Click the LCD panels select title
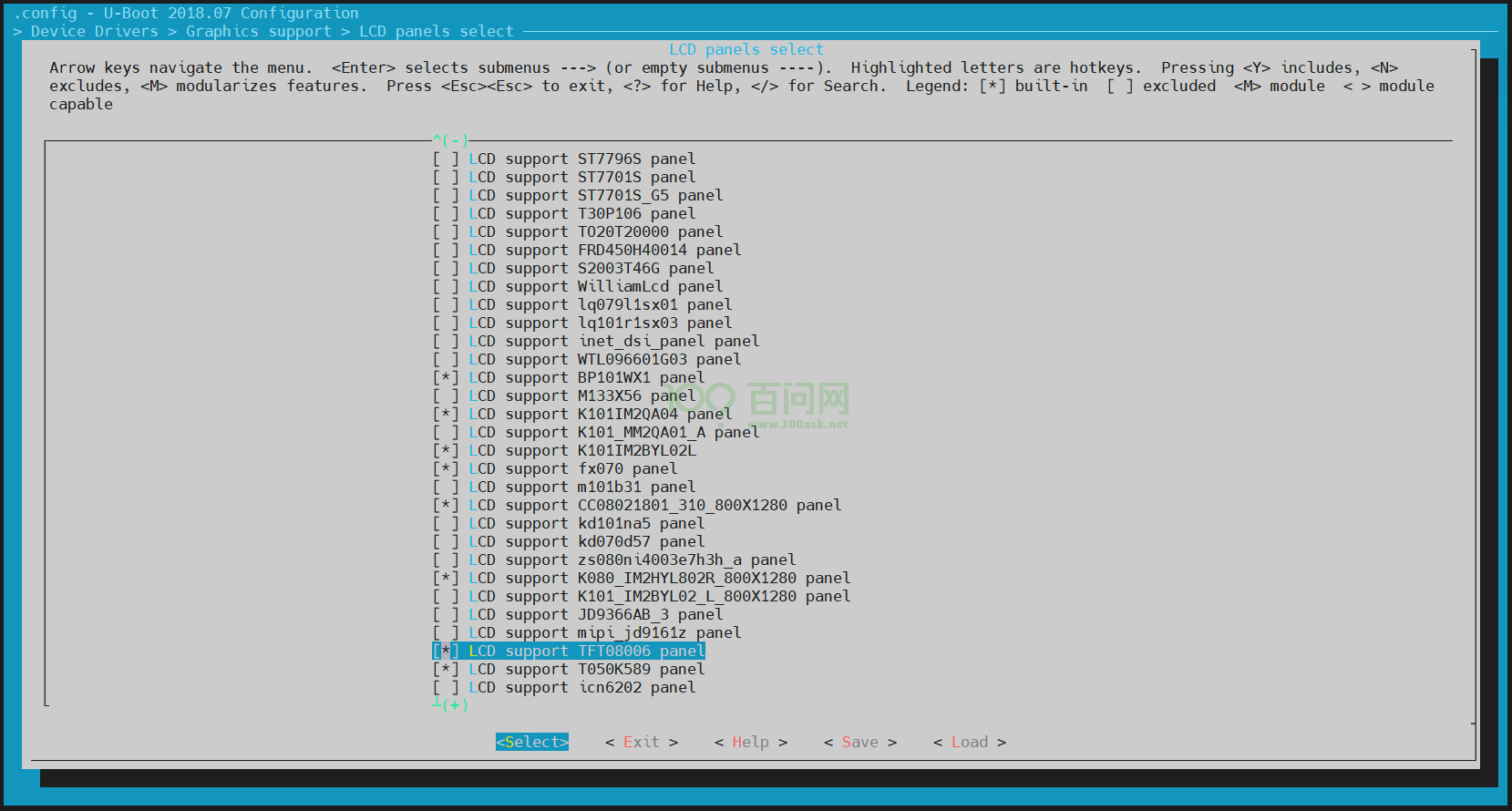The width and height of the screenshot is (1512, 811). point(746,50)
